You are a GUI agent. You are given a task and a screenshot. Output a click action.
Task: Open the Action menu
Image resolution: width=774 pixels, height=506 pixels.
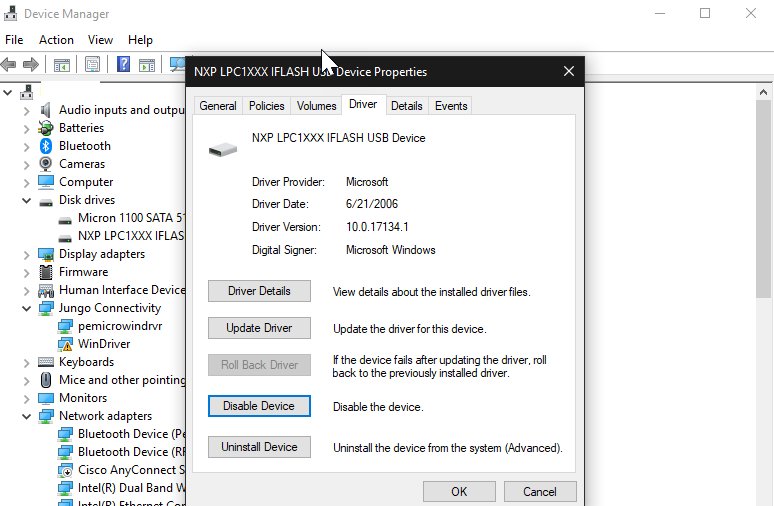(x=56, y=39)
